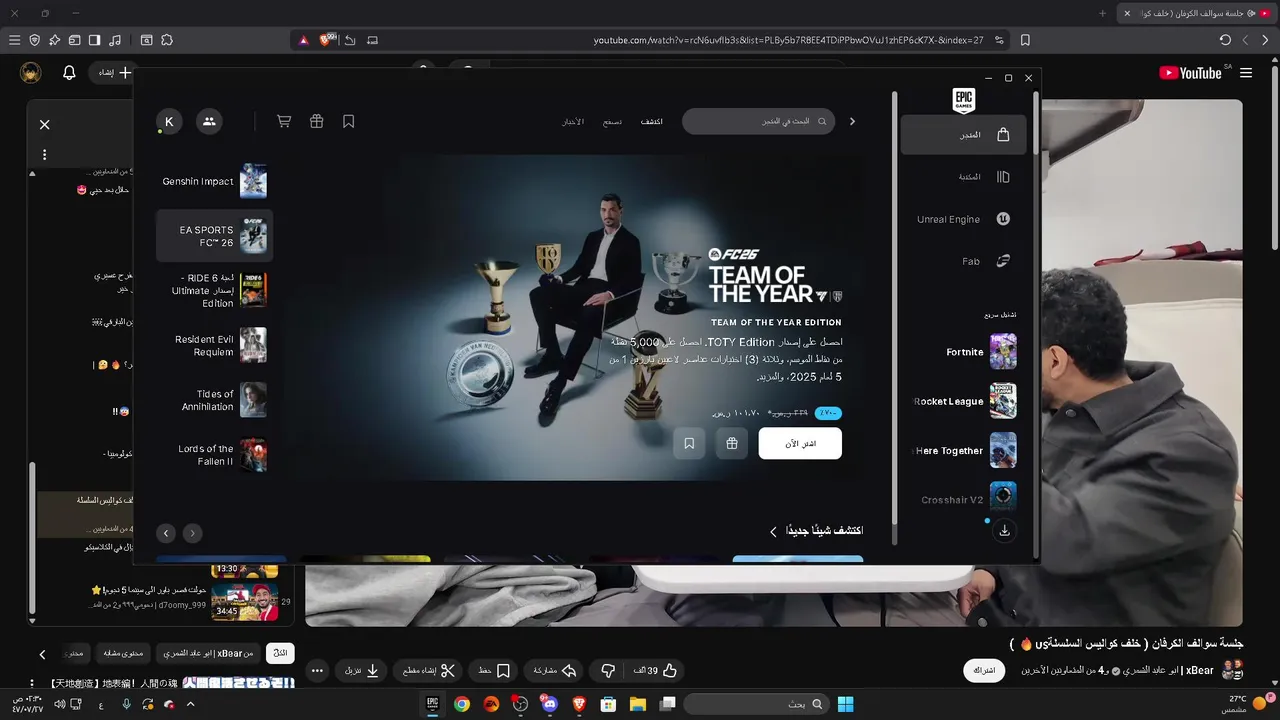Viewport: 1280px width, 720px height.
Task: Dislike the YouTube video
Action: (608, 670)
